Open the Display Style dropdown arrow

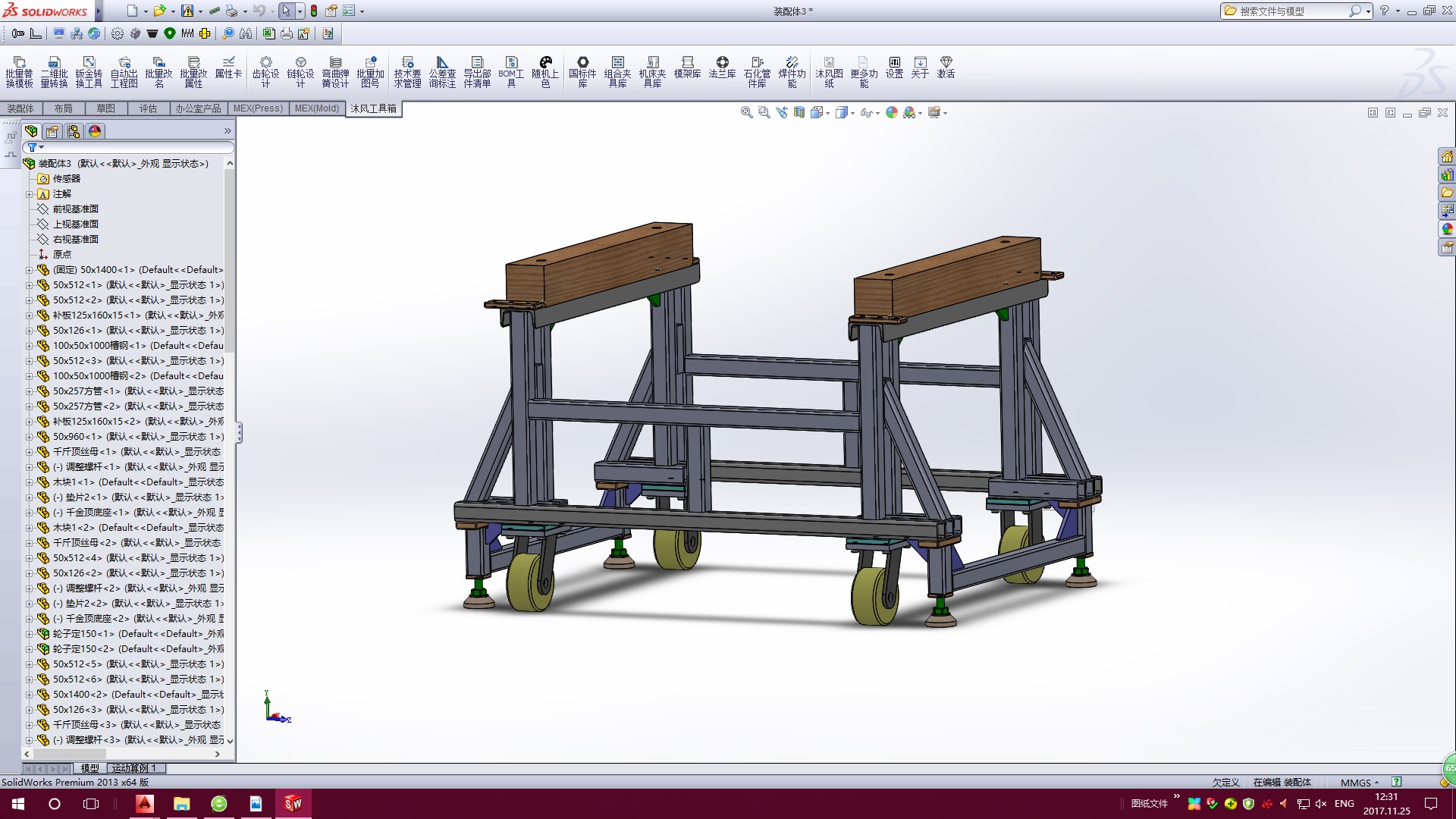point(852,113)
